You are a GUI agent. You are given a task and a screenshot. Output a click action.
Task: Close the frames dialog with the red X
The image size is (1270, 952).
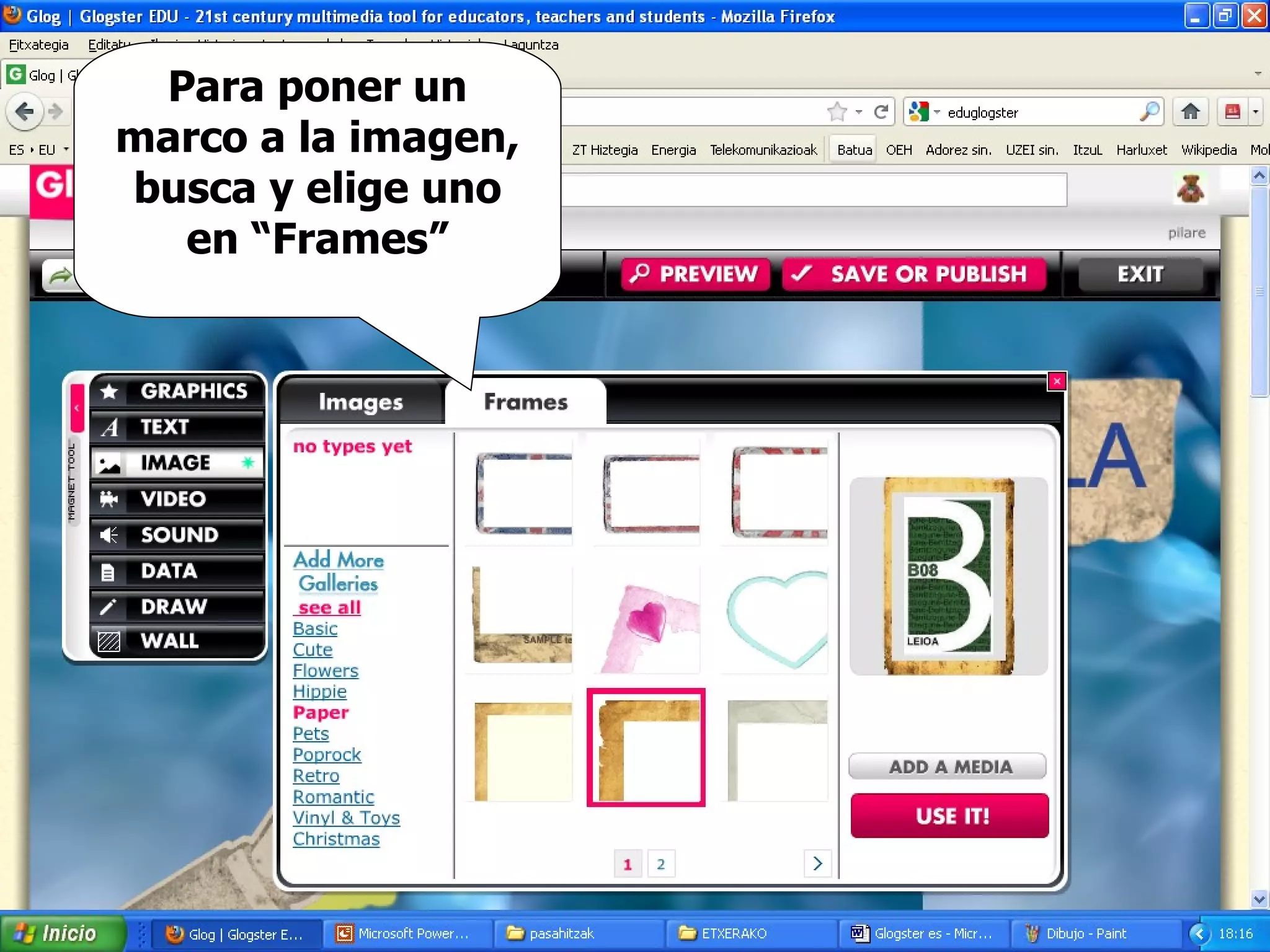point(1057,381)
